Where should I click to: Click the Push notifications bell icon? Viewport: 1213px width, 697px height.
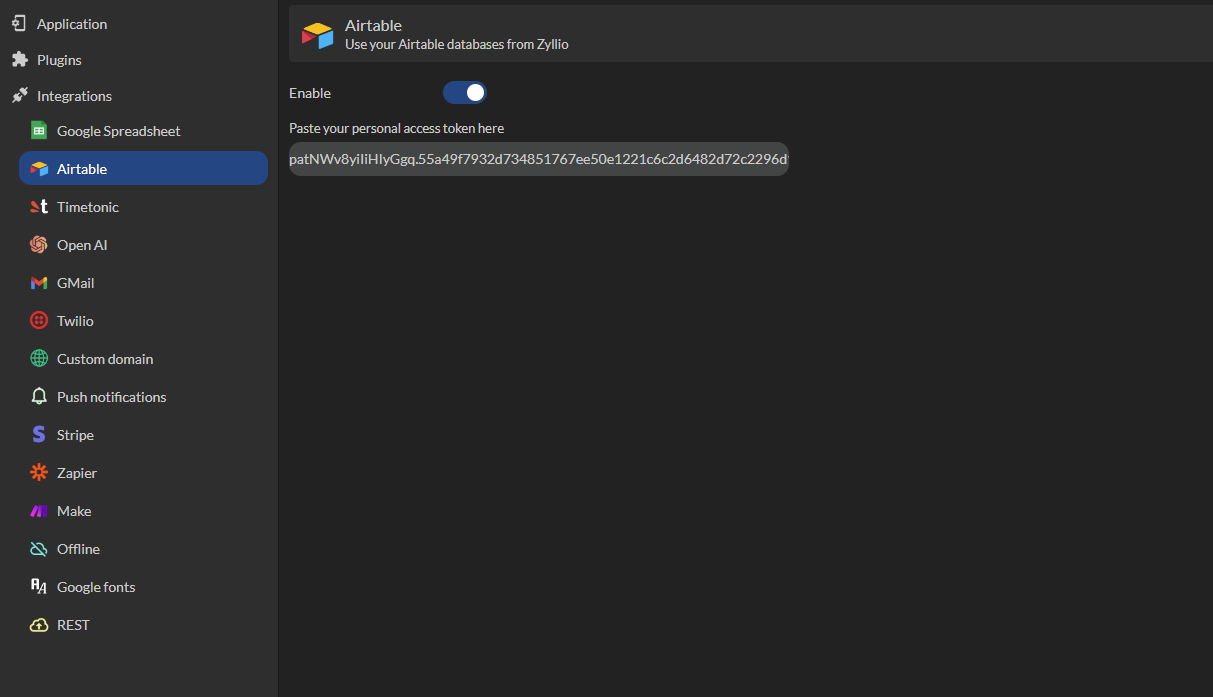39,397
